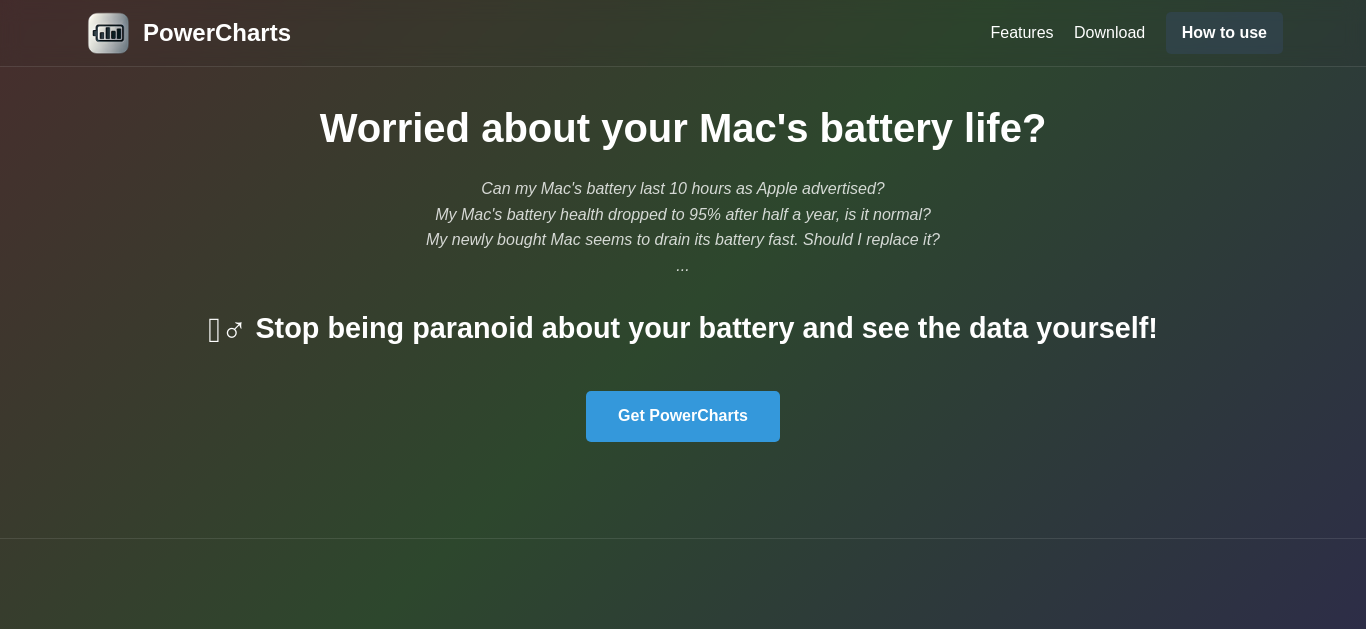Click the line about newly bought Mac draining
Image resolution: width=1366 pixels, height=629 pixels.
683,240
